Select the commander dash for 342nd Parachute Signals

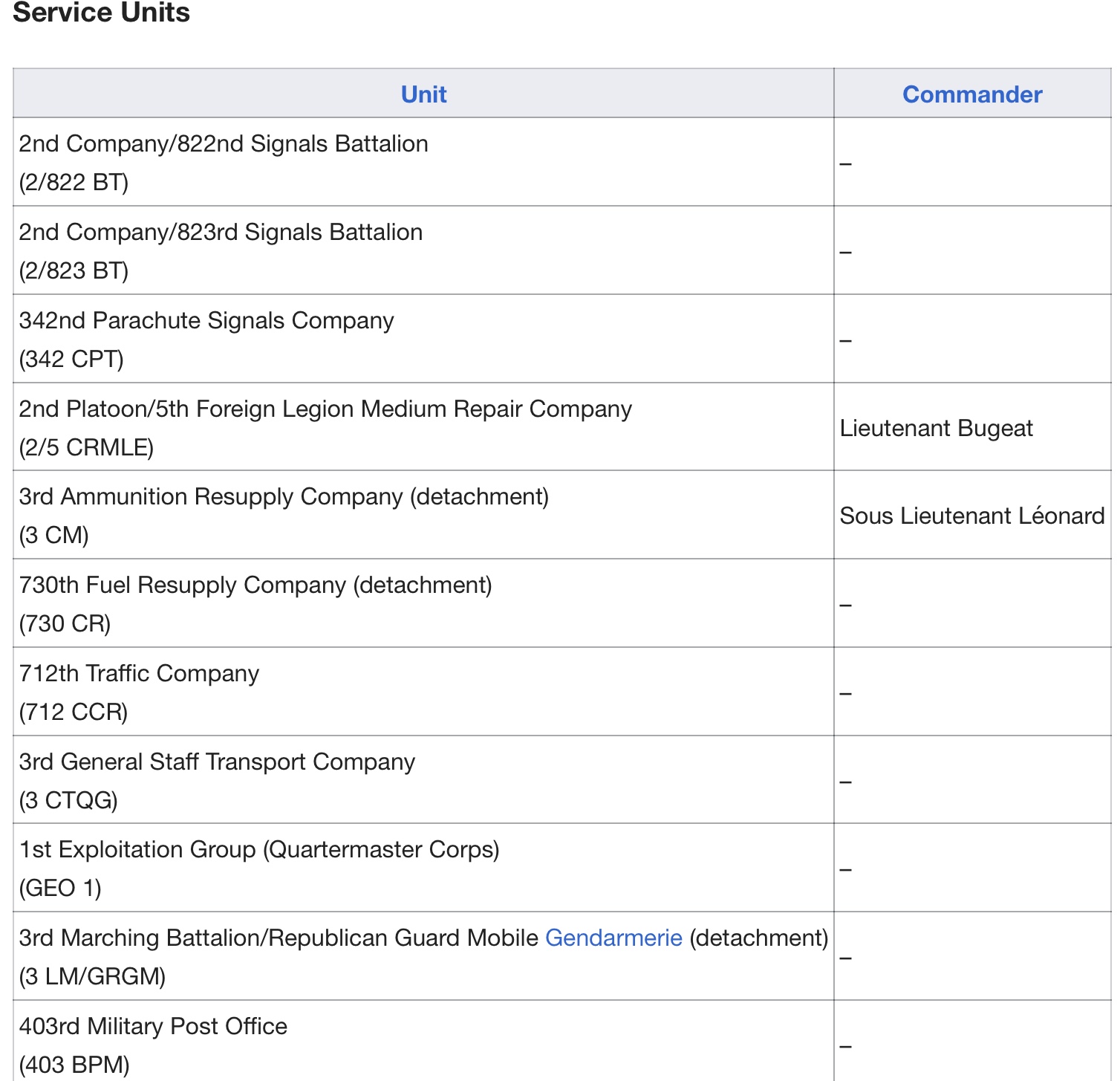[845, 341]
